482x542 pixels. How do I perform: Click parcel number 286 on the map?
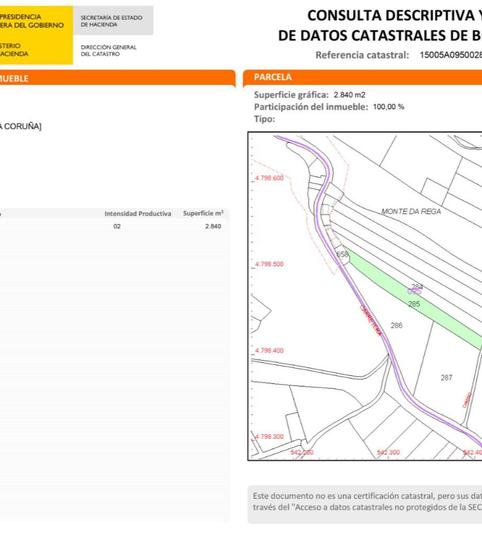(x=396, y=325)
